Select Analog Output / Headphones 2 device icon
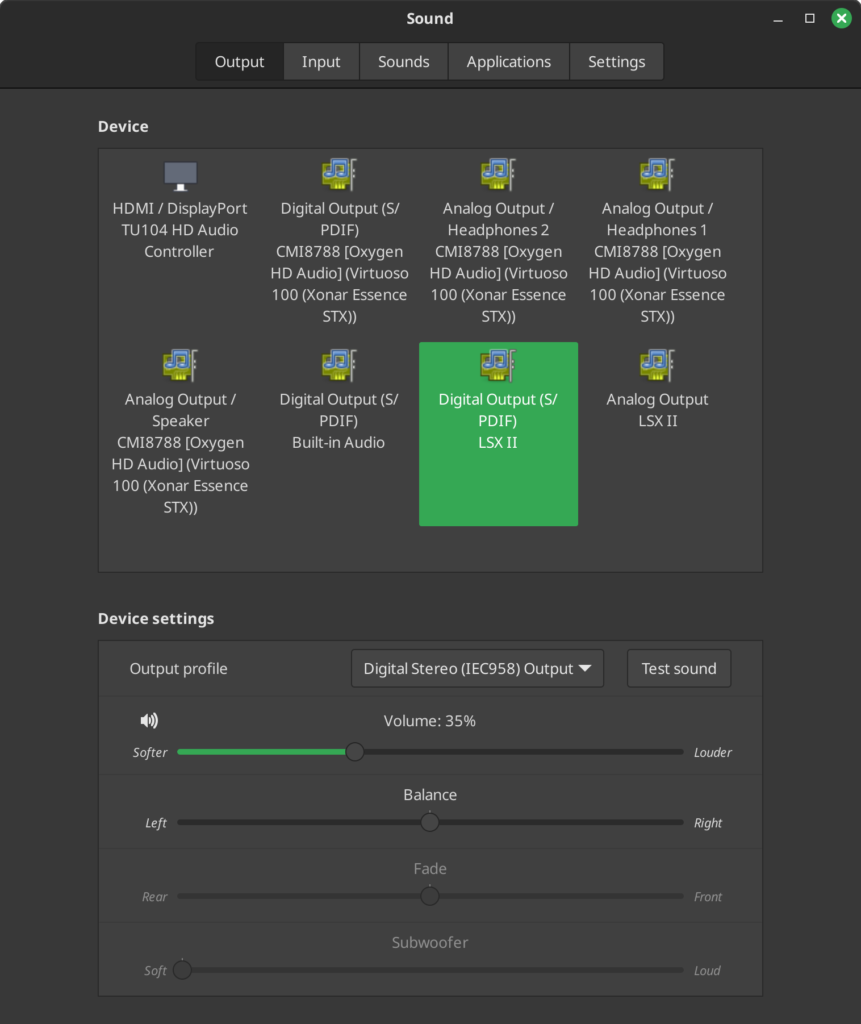Viewport: 861px width, 1024px height. click(x=498, y=175)
